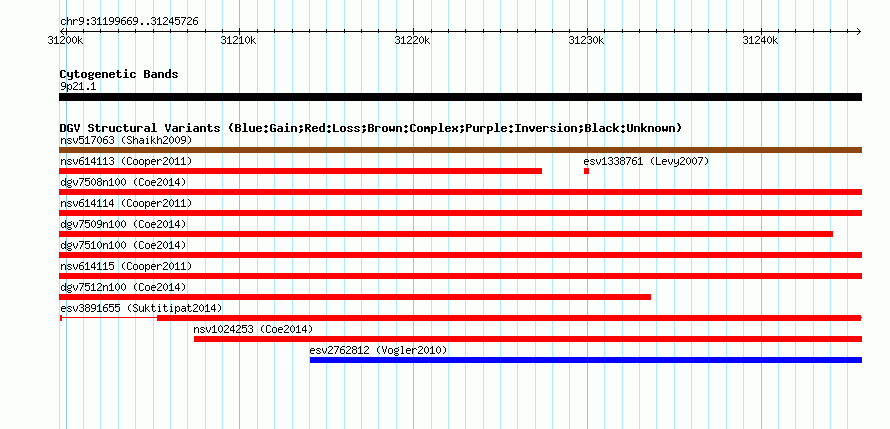Image resolution: width=890 pixels, height=429 pixels.
Task: Click the black 9p21.1 cytogenetic band
Action: pyautogui.click(x=460, y=97)
